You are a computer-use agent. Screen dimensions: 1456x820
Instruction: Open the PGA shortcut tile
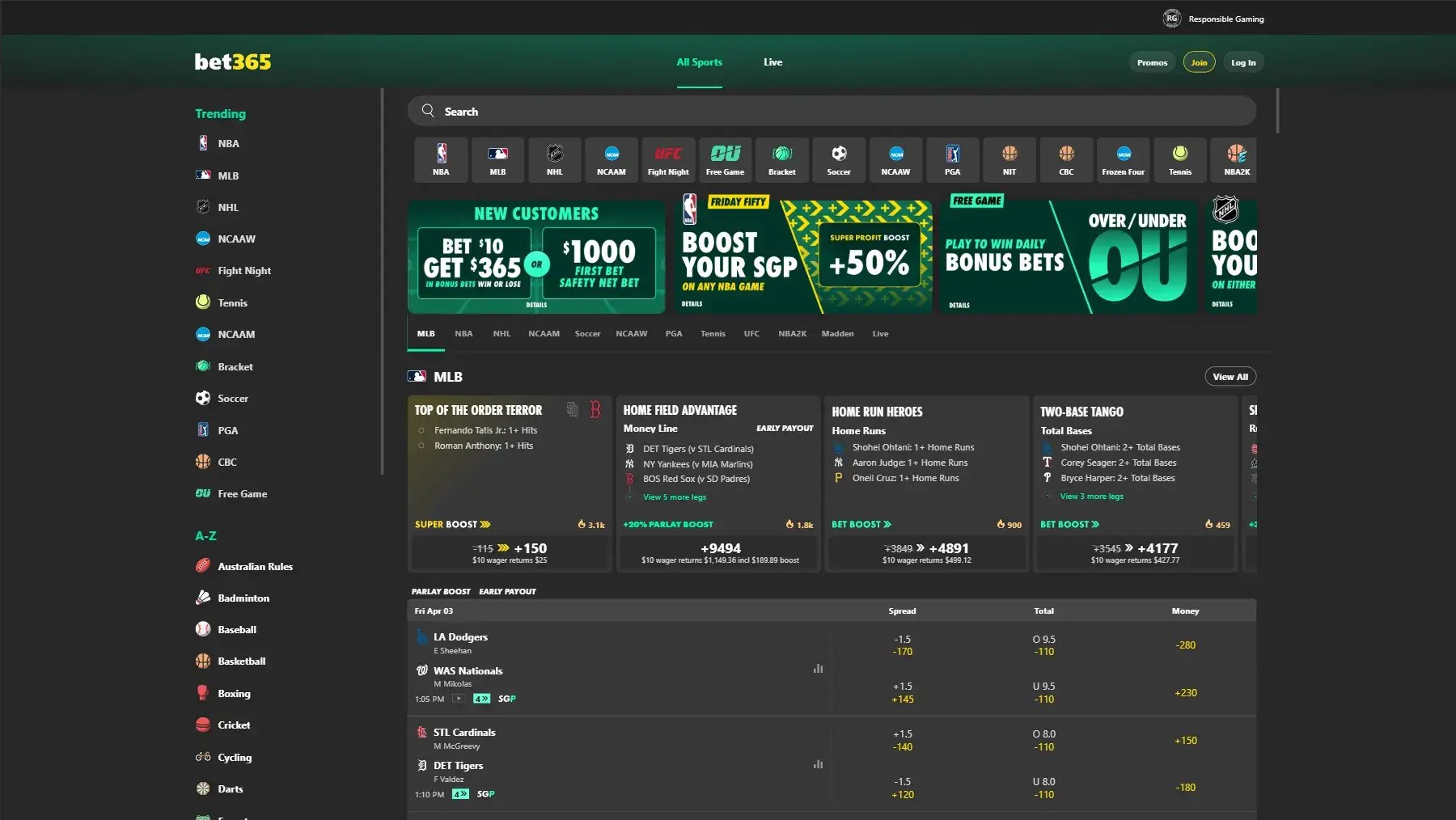pos(953,159)
